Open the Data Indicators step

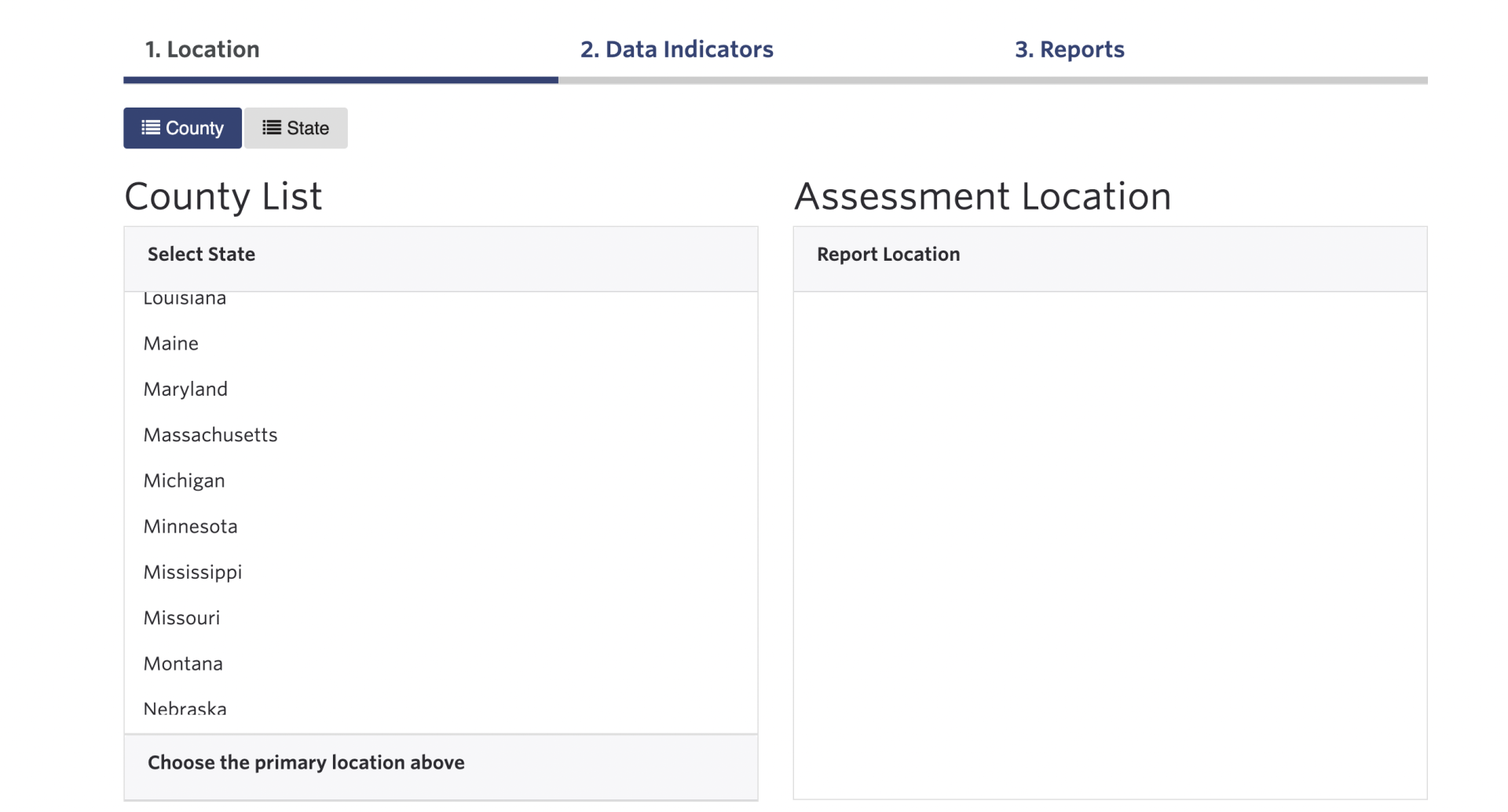click(676, 49)
